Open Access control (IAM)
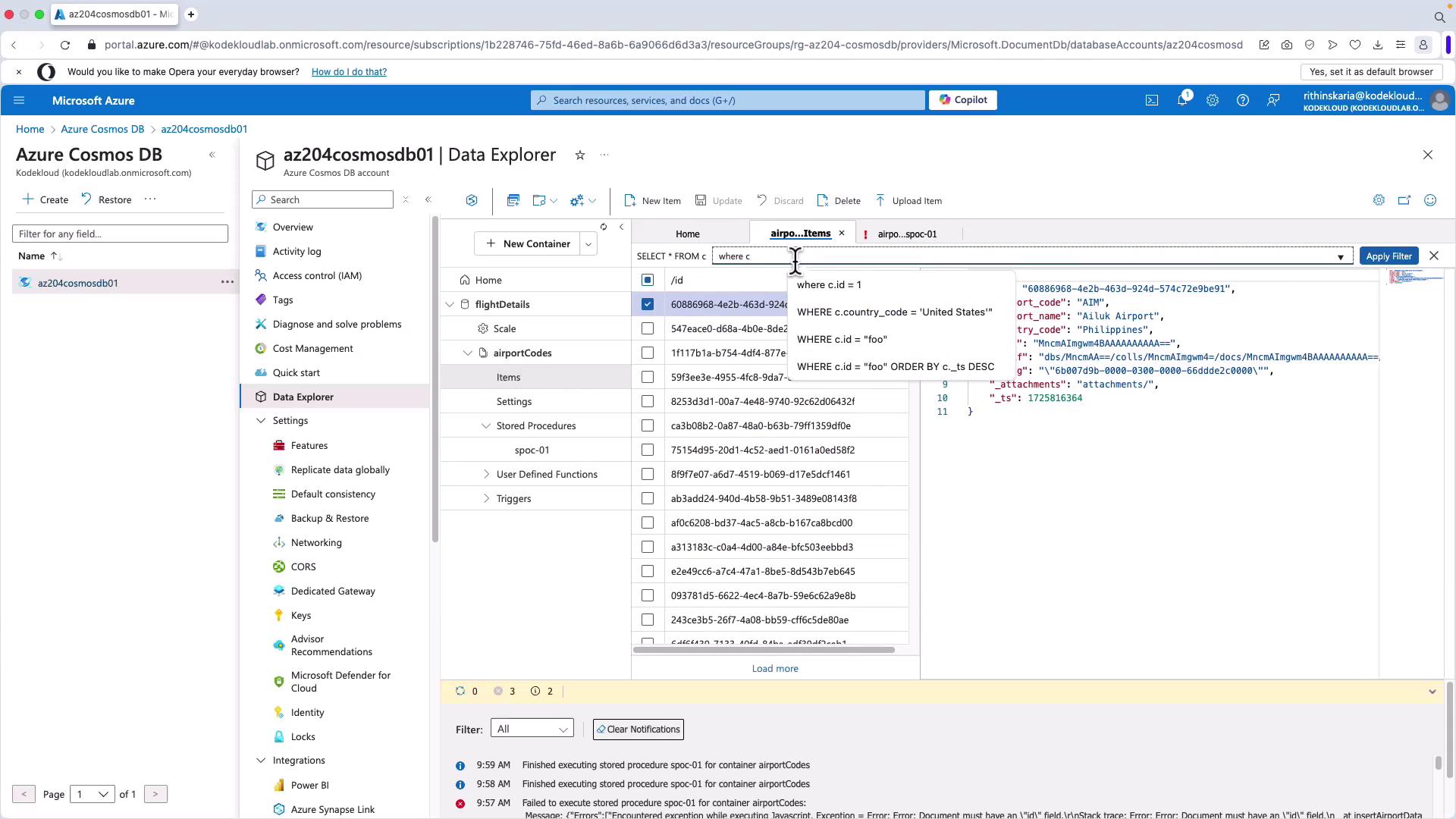 click(x=317, y=275)
